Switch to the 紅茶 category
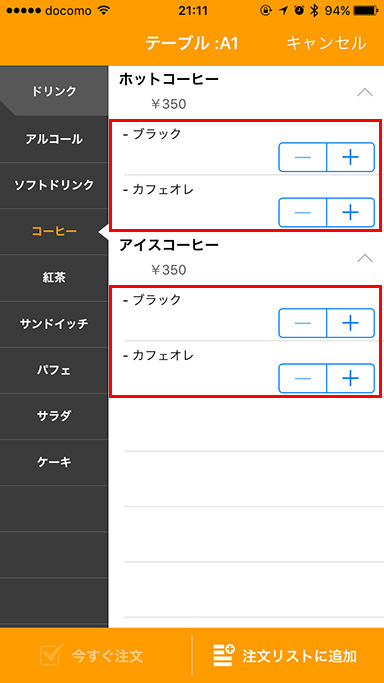 click(x=54, y=277)
